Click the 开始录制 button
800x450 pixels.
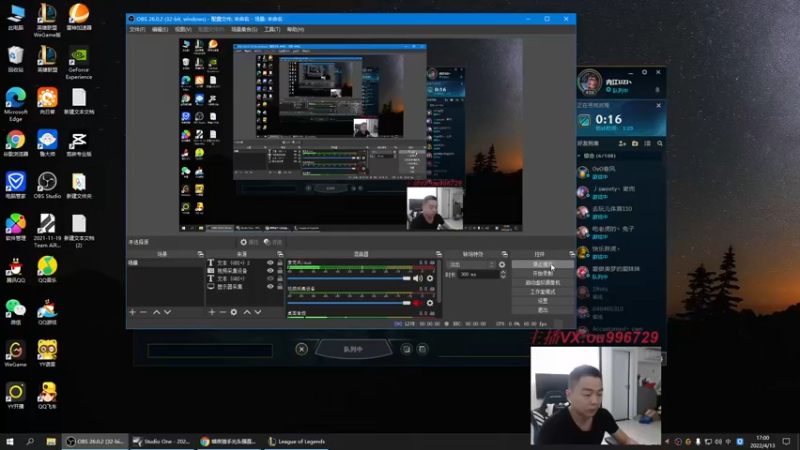point(542,273)
